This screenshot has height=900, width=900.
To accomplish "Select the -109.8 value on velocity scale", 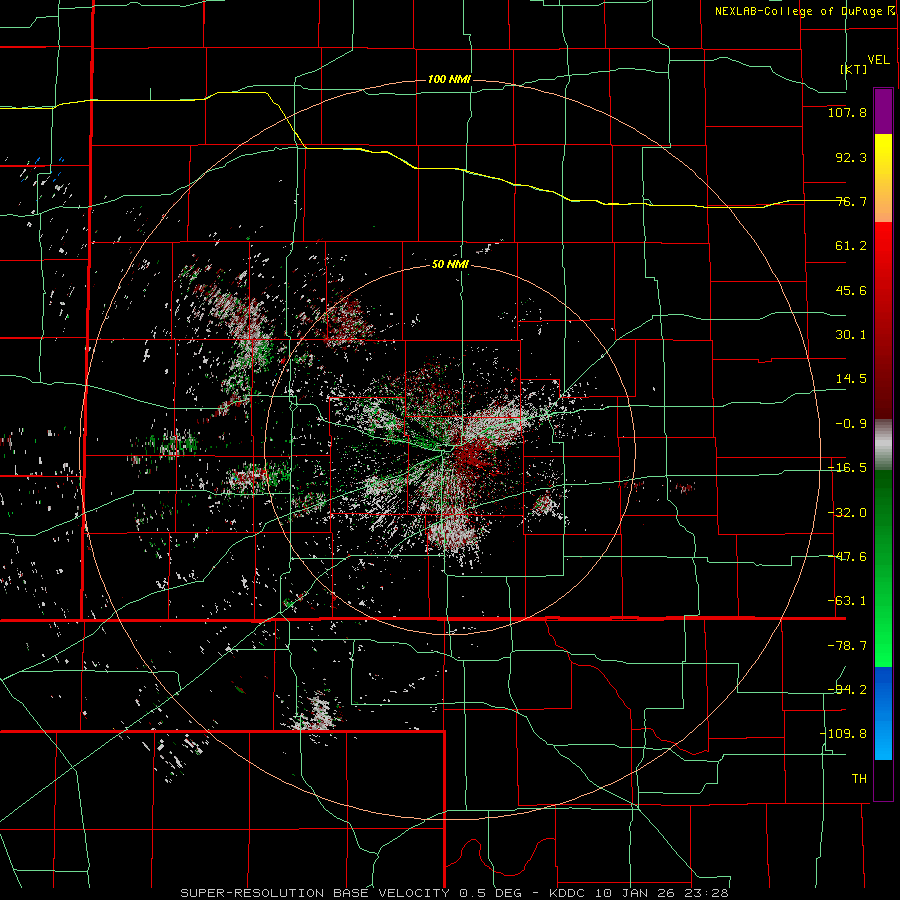I will coord(843,734).
